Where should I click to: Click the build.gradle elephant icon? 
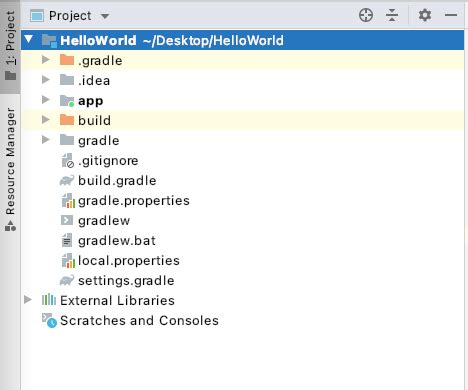[67, 181]
